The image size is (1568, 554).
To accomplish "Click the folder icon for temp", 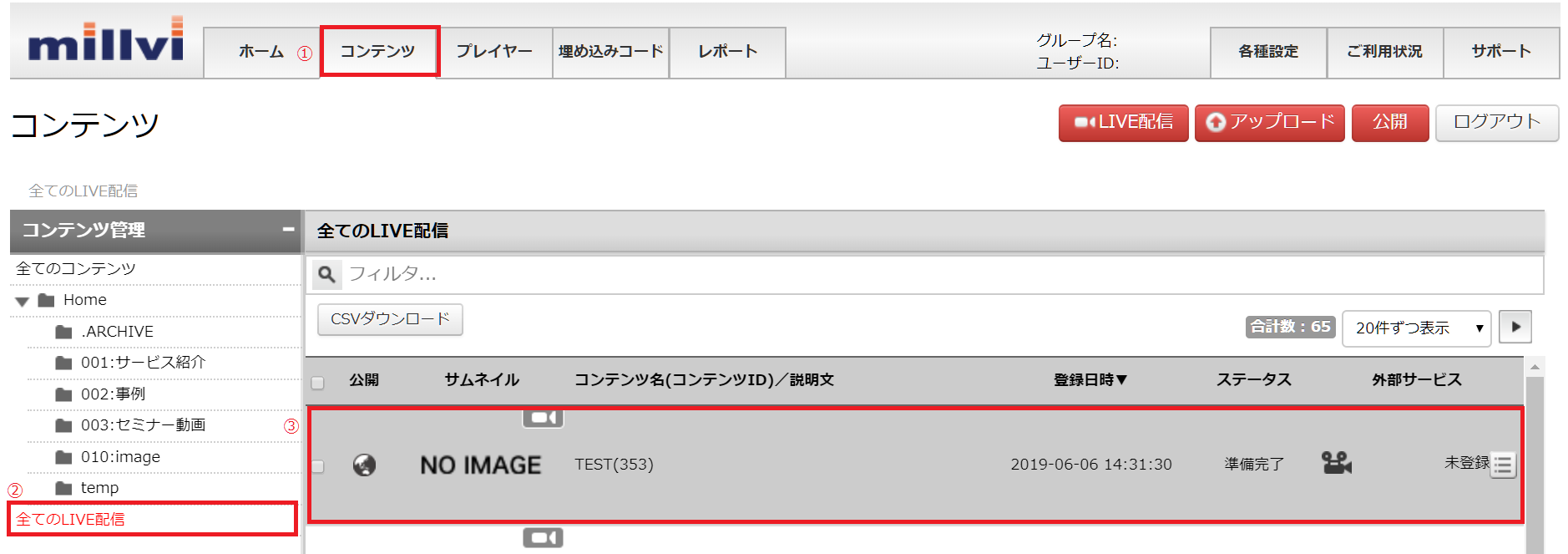I will tap(63, 488).
